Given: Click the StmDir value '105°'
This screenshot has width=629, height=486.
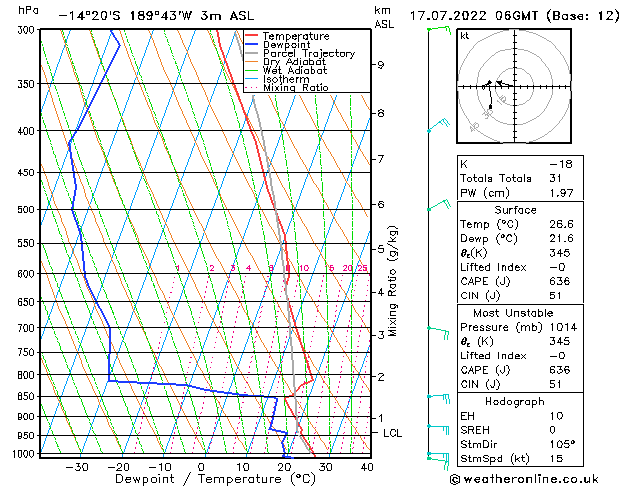Looking at the screenshot, I should pyautogui.click(x=562, y=445).
